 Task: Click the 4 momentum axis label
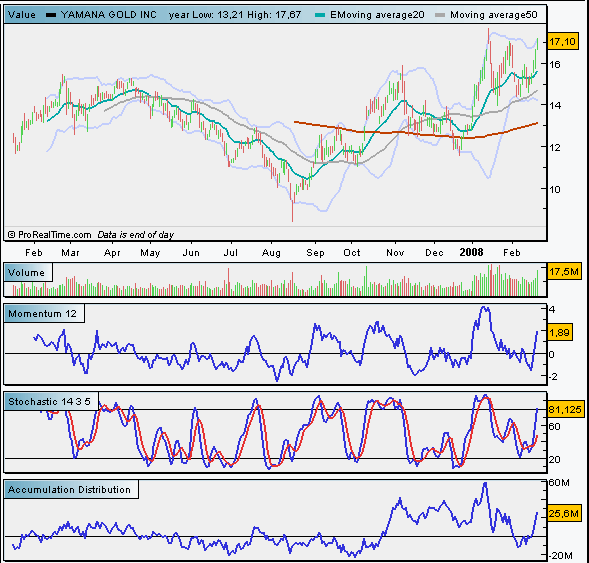coord(552,310)
